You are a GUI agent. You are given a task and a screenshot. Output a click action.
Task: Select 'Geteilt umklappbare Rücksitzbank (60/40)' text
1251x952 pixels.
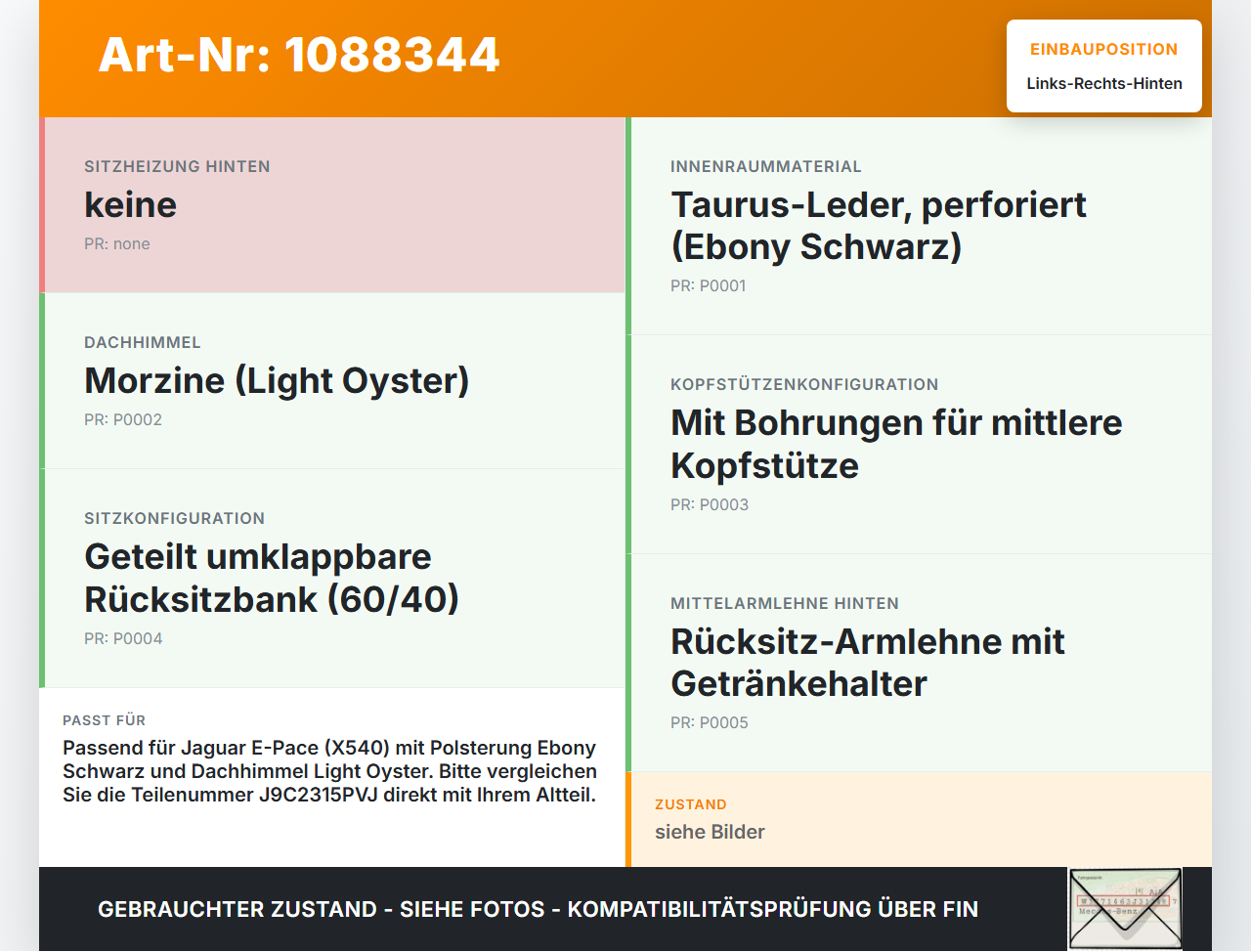(x=272, y=578)
